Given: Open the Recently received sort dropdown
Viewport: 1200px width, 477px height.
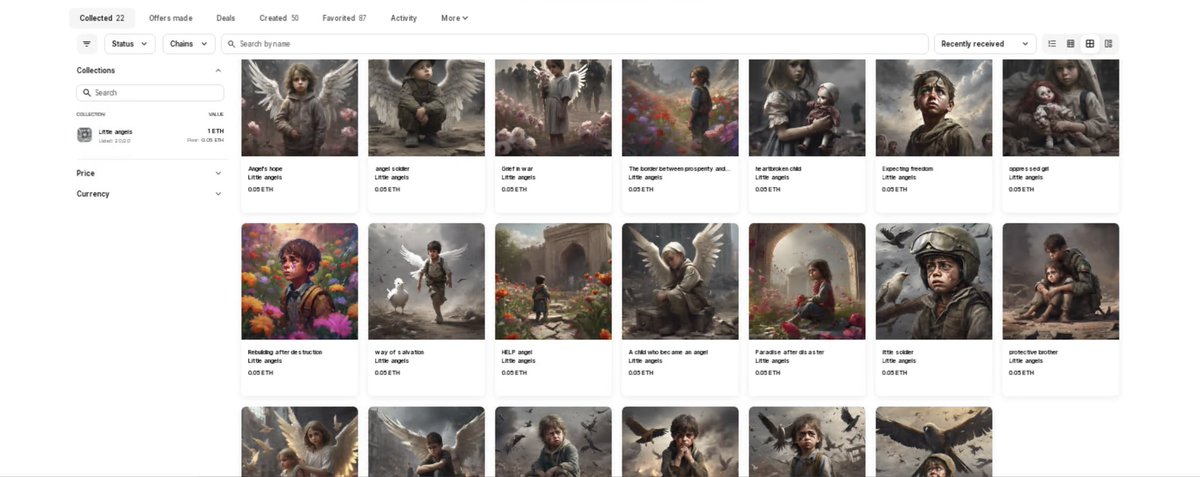Looking at the screenshot, I should click(985, 44).
